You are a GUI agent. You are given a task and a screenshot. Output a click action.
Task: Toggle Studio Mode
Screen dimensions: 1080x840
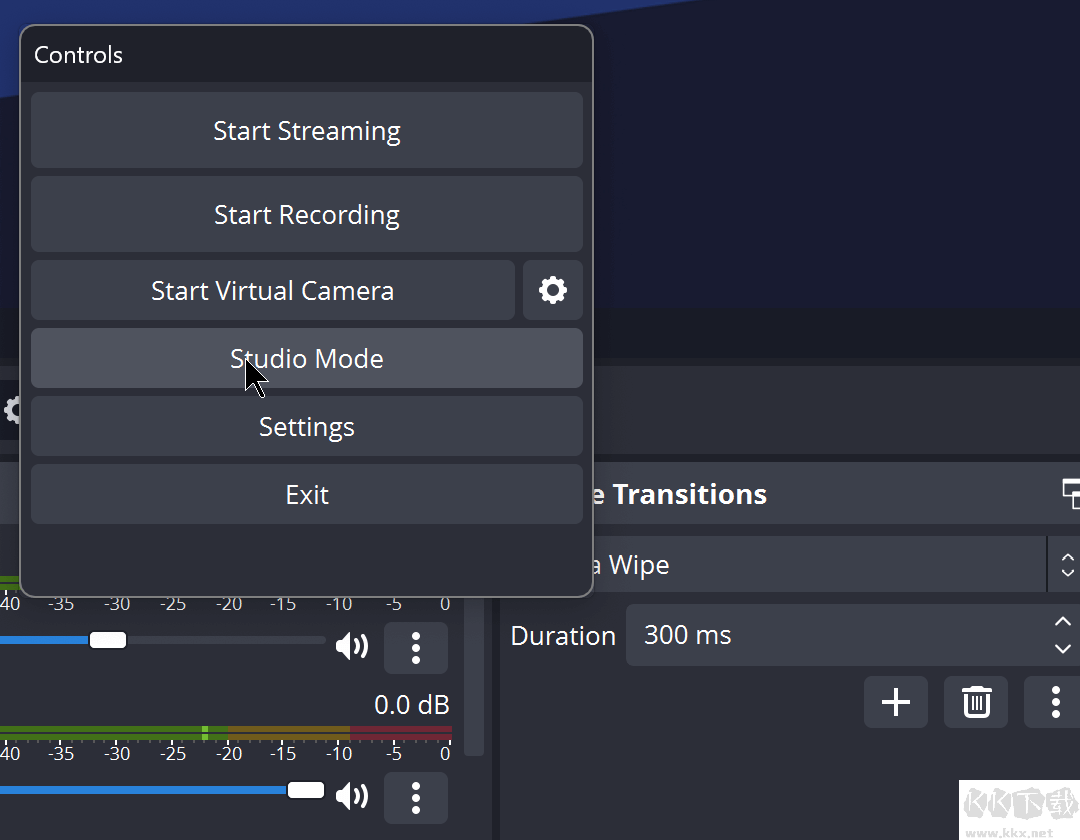tap(306, 359)
